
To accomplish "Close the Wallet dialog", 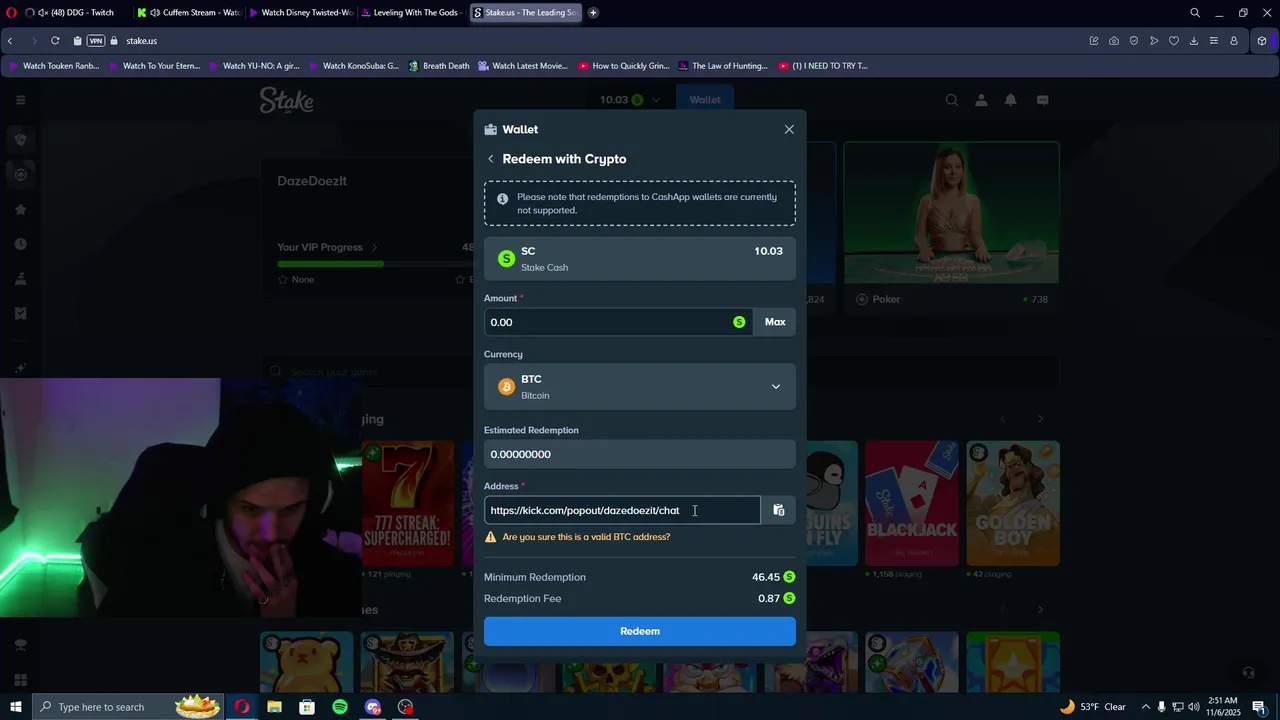I will [x=789, y=129].
